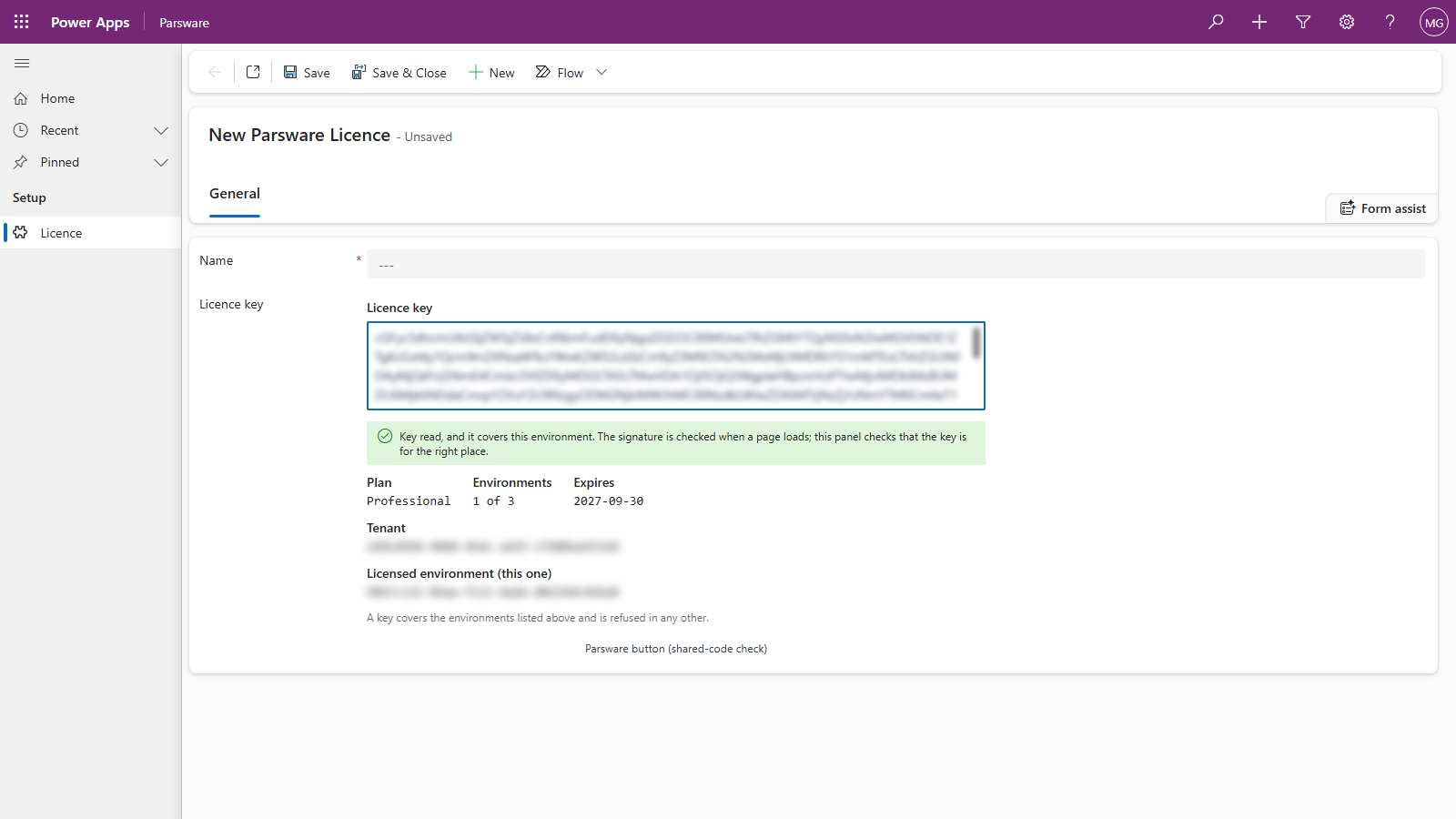The width and height of the screenshot is (1456, 819).
Task: Open record in new window icon
Action: tap(253, 72)
